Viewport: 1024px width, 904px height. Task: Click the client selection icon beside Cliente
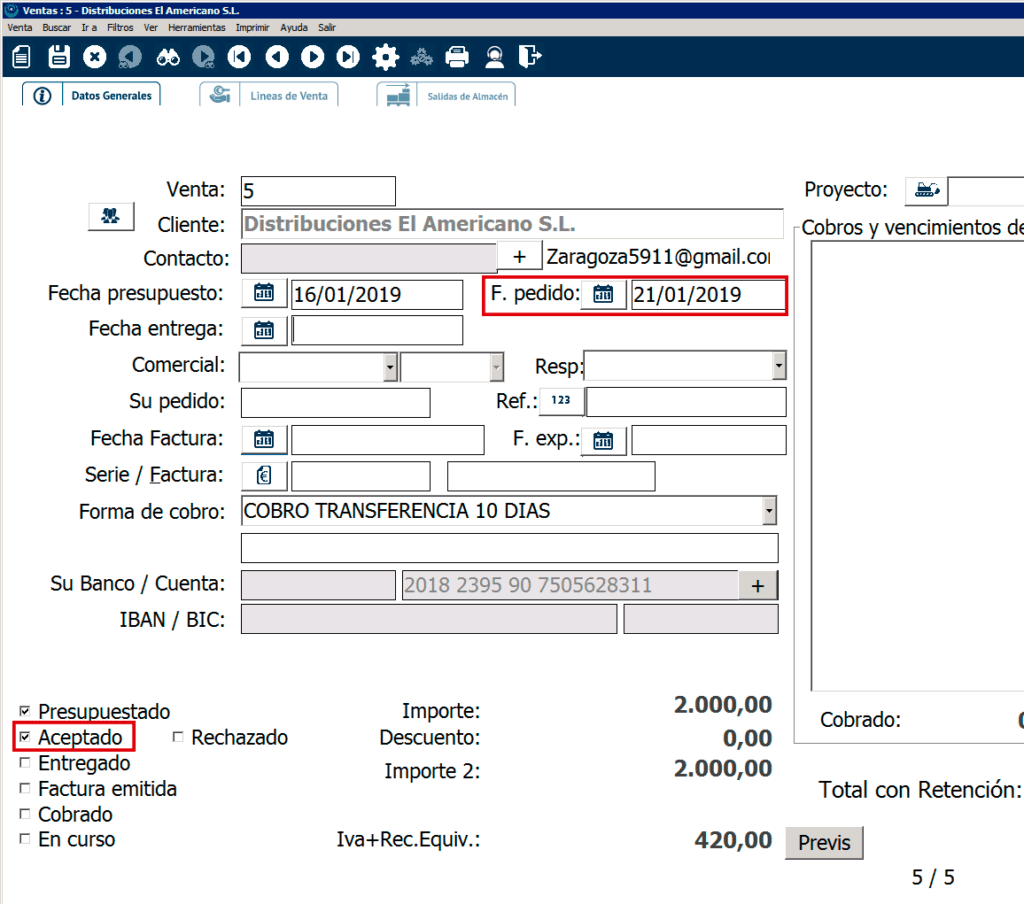click(111, 216)
